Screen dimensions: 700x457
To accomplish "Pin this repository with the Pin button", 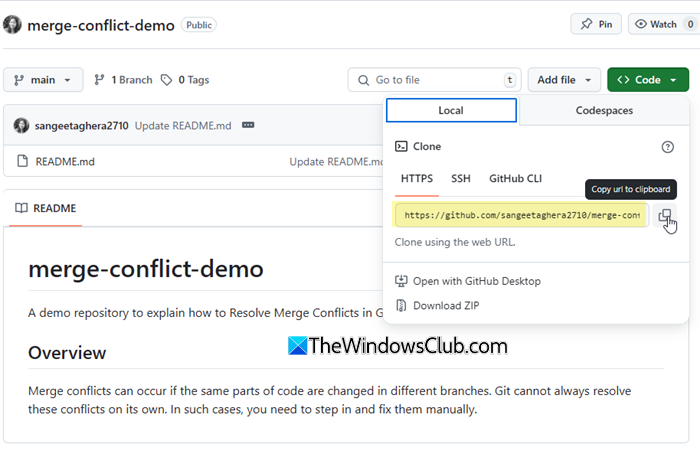I will [x=596, y=24].
